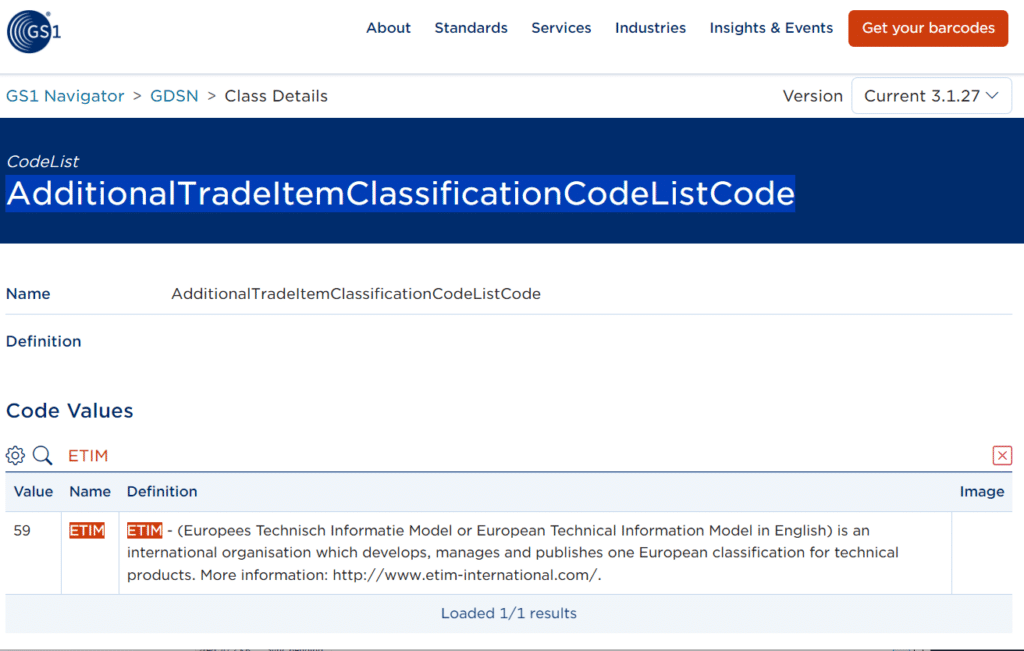1024x651 pixels.
Task: Sort by the Name column header
Action: click(90, 491)
